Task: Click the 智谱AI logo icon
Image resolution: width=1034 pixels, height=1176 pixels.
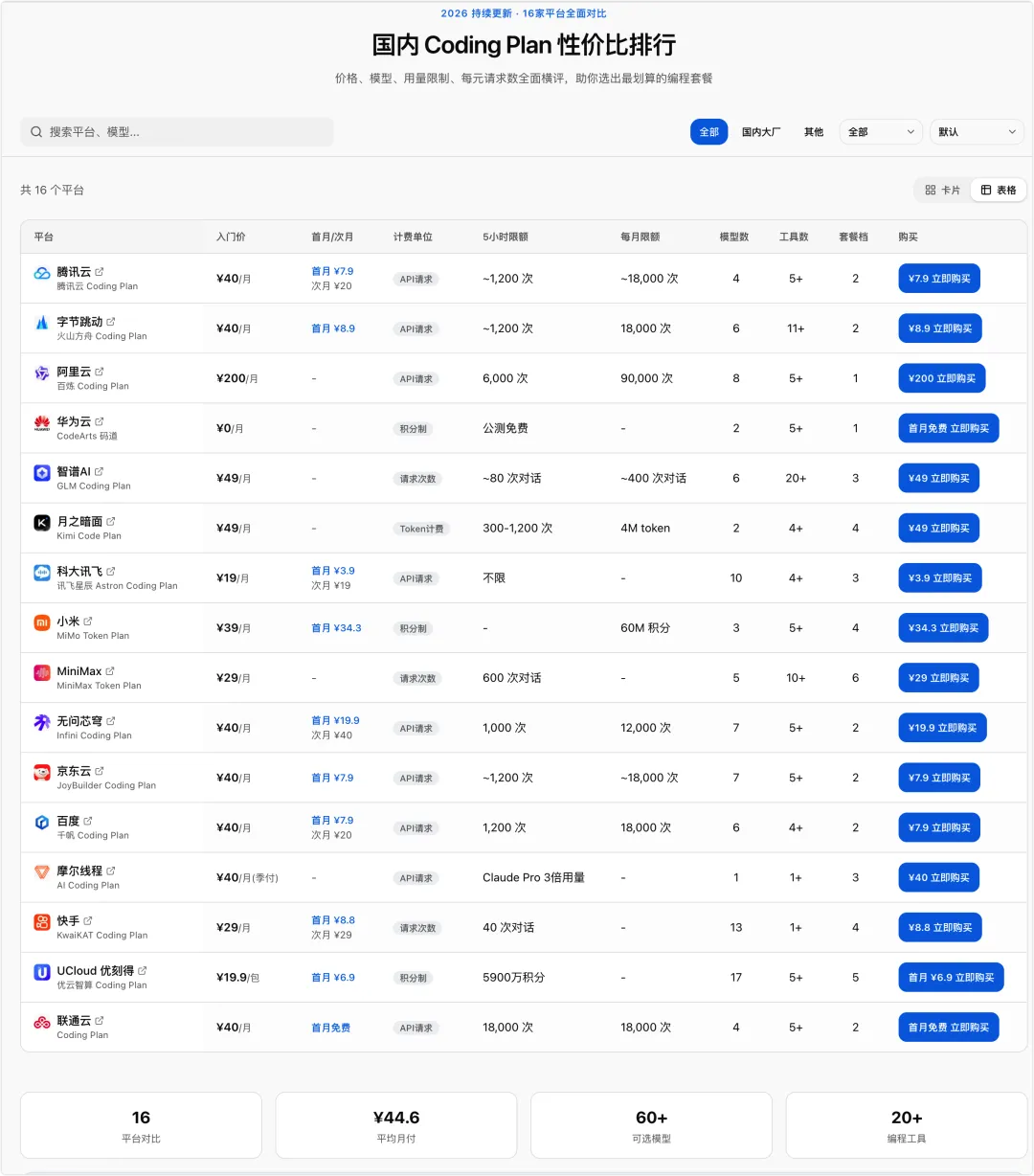Action: 42,472
